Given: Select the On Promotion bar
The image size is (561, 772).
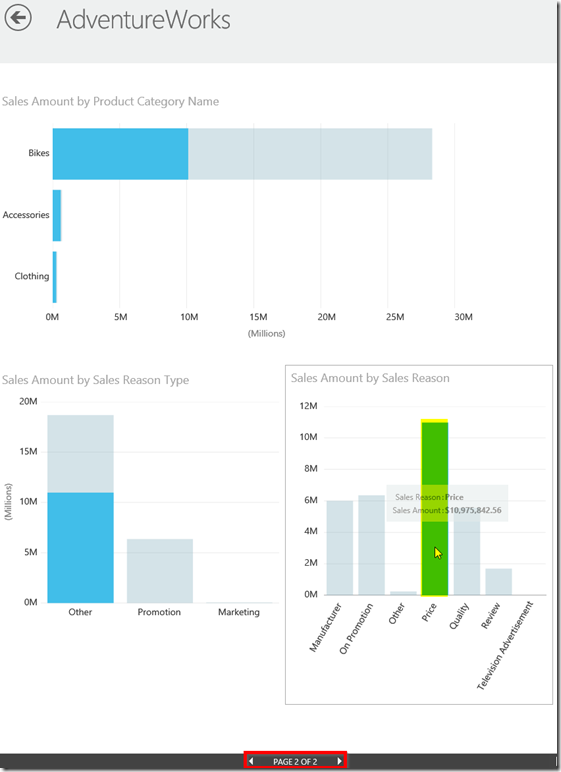Looking at the screenshot, I should click(x=371, y=545).
